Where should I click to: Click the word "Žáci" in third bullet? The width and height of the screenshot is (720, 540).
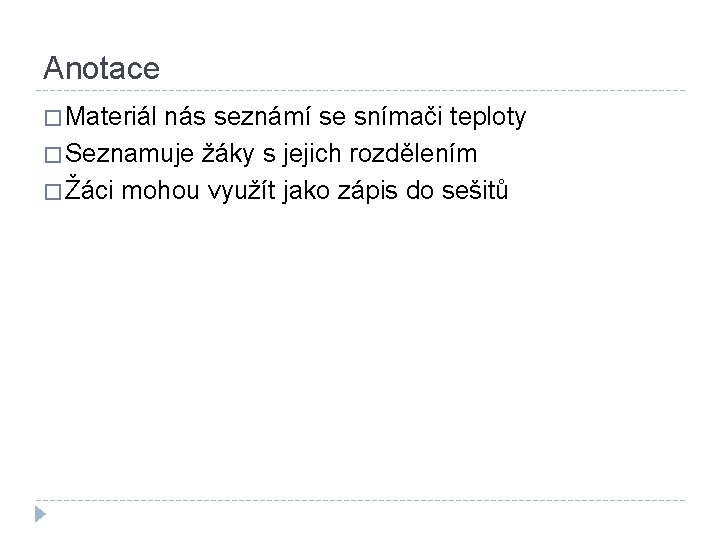pos(92,190)
